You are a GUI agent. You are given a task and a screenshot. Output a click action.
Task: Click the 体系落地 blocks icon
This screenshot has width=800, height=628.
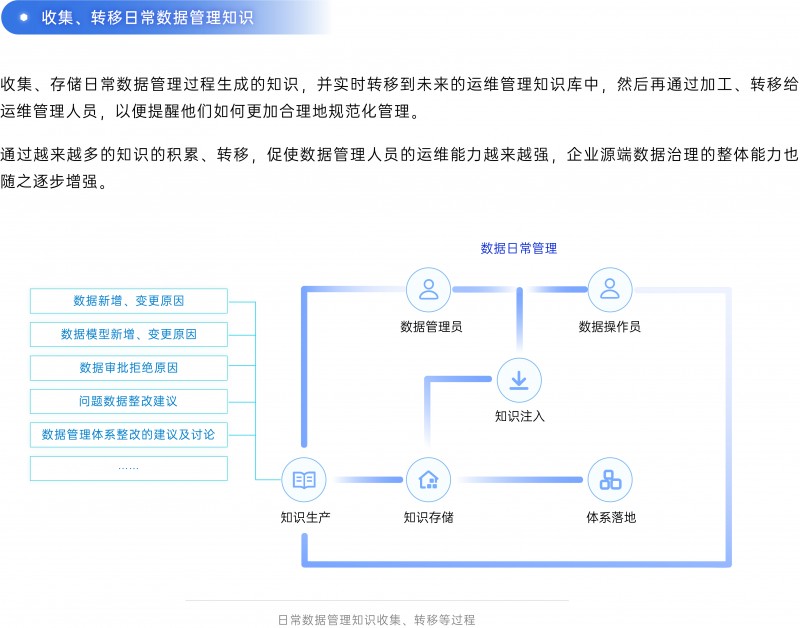tap(609, 480)
